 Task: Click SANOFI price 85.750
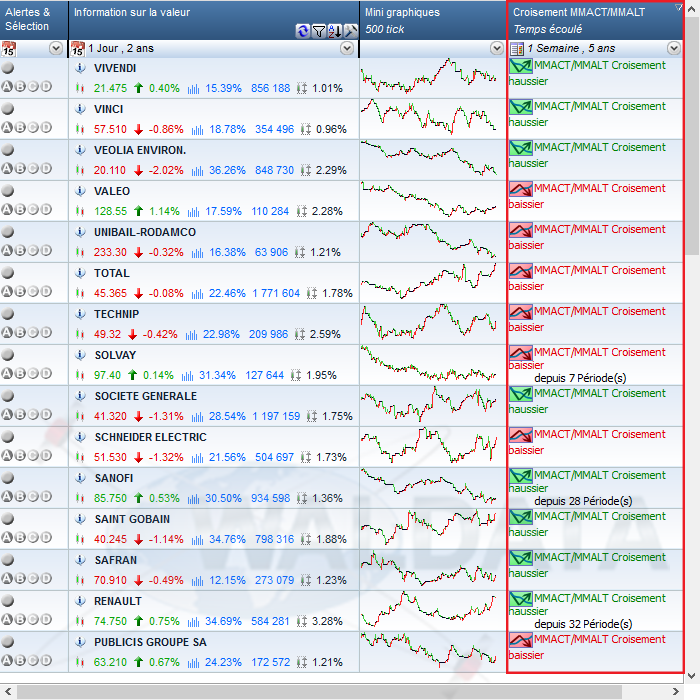point(110,498)
